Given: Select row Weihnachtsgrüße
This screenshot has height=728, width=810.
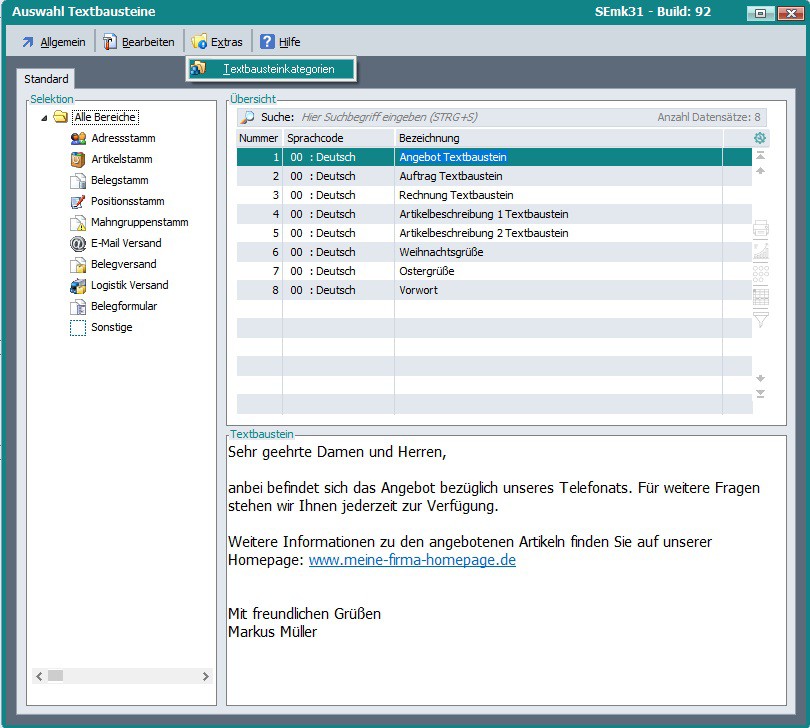Looking at the screenshot, I should click(494, 252).
